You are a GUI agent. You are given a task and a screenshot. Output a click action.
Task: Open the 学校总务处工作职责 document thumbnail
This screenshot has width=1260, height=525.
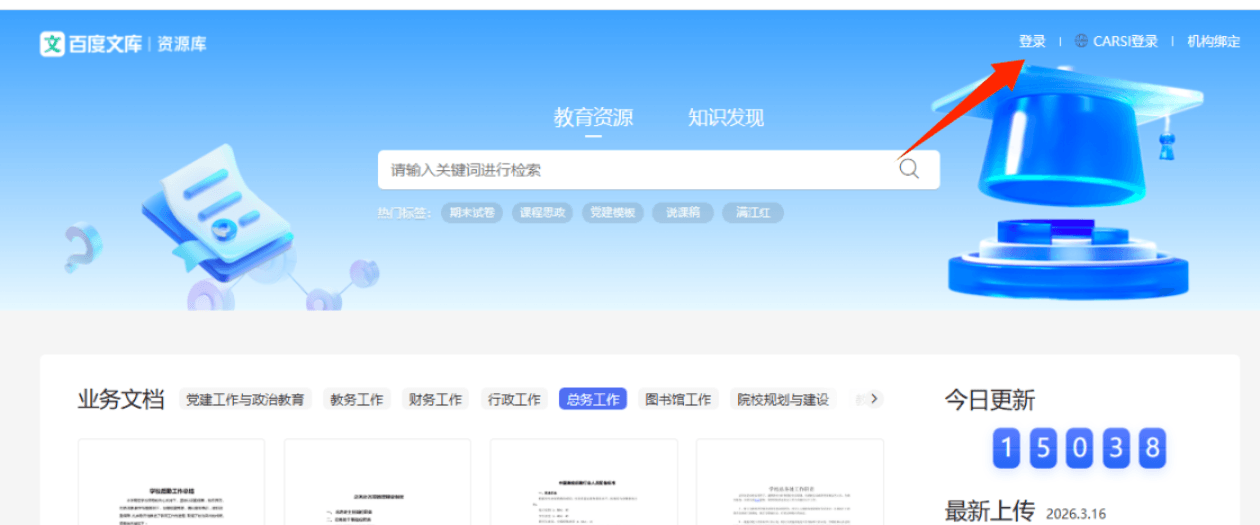point(790,482)
